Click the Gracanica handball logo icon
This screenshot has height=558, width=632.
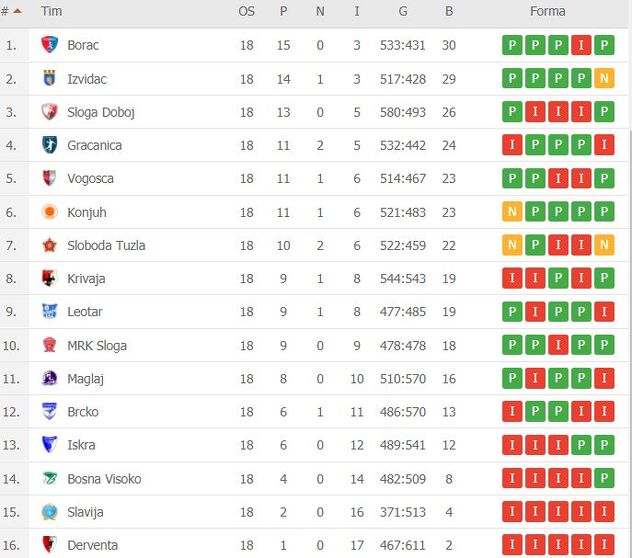pyautogui.click(x=49, y=145)
